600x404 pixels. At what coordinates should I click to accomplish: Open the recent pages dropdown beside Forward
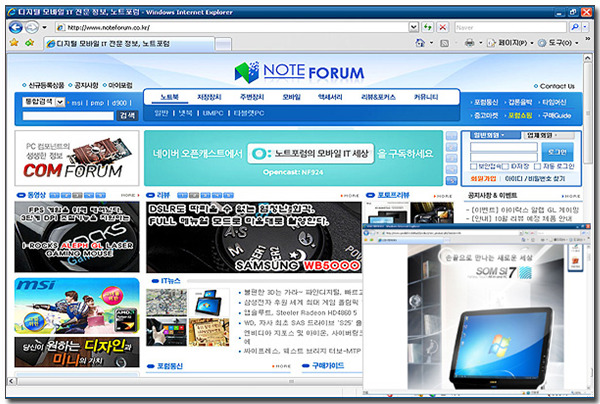[x=44, y=27]
